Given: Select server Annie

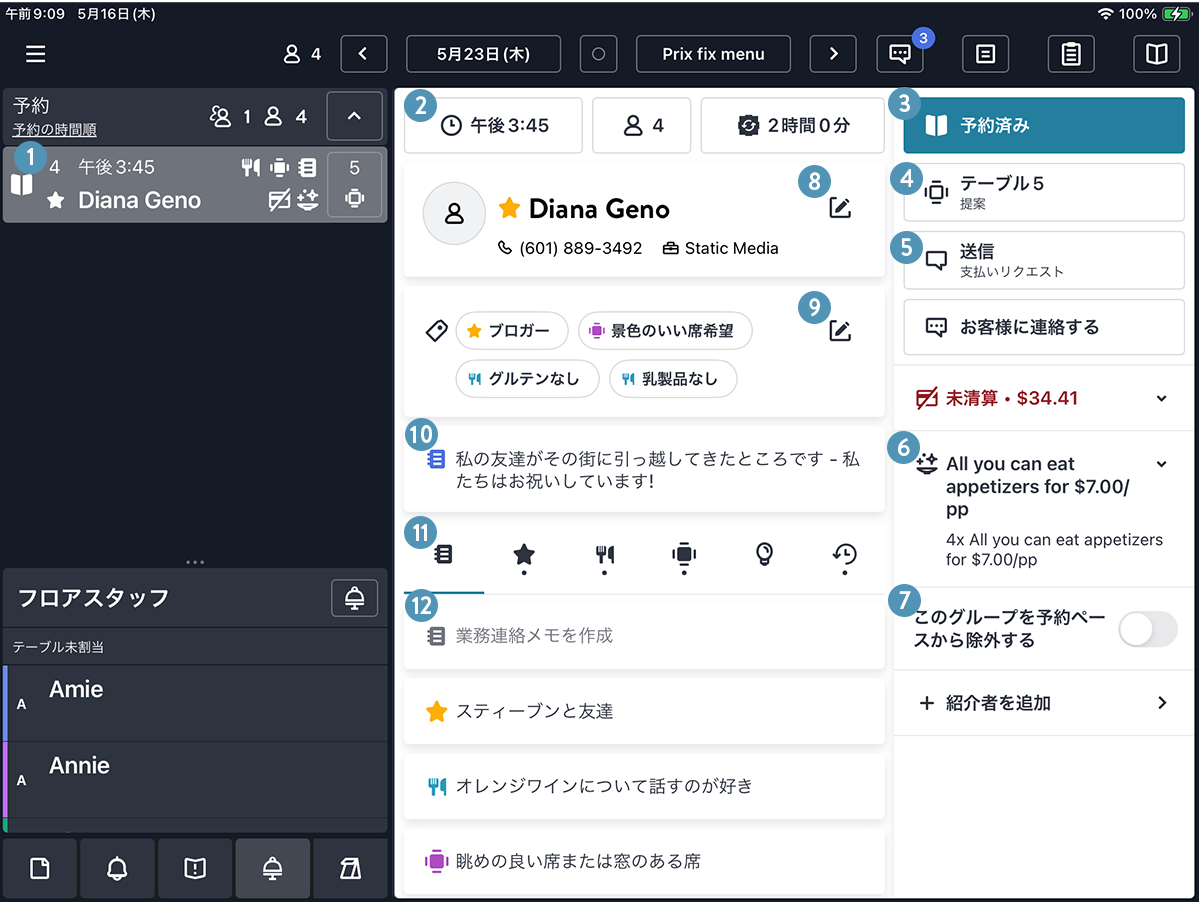Looking at the screenshot, I should point(195,779).
